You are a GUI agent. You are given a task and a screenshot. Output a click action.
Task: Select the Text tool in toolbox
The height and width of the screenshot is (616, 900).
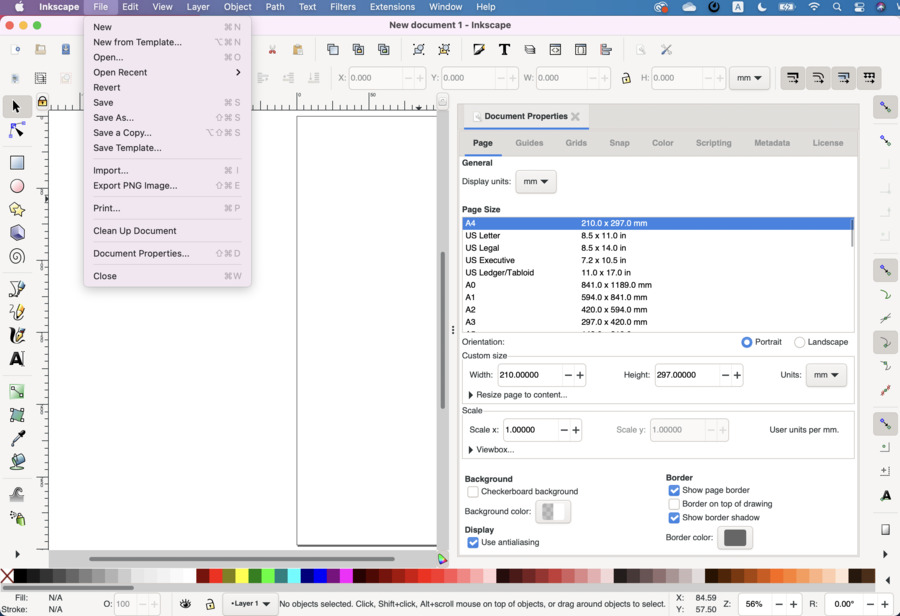coord(17,359)
